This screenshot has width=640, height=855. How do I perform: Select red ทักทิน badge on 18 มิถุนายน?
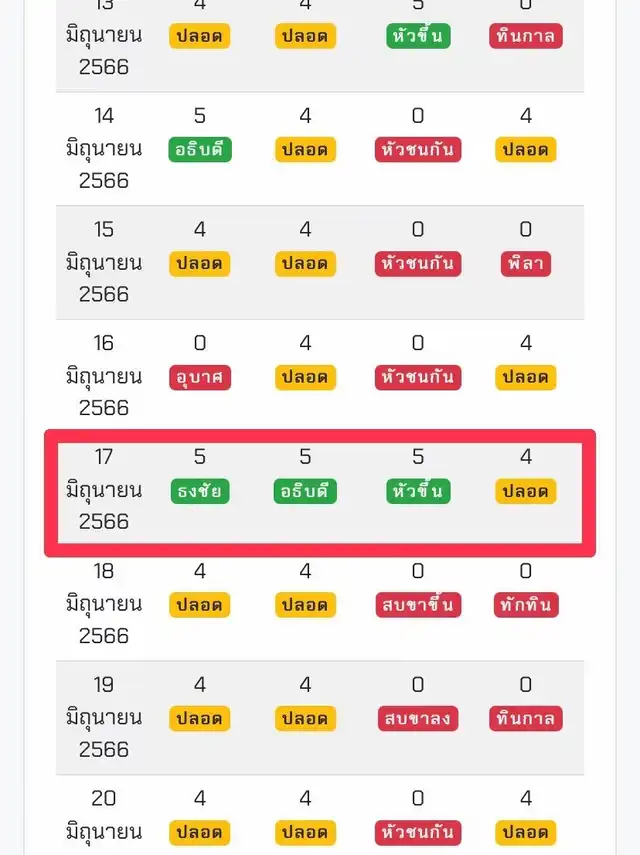coord(526,605)
